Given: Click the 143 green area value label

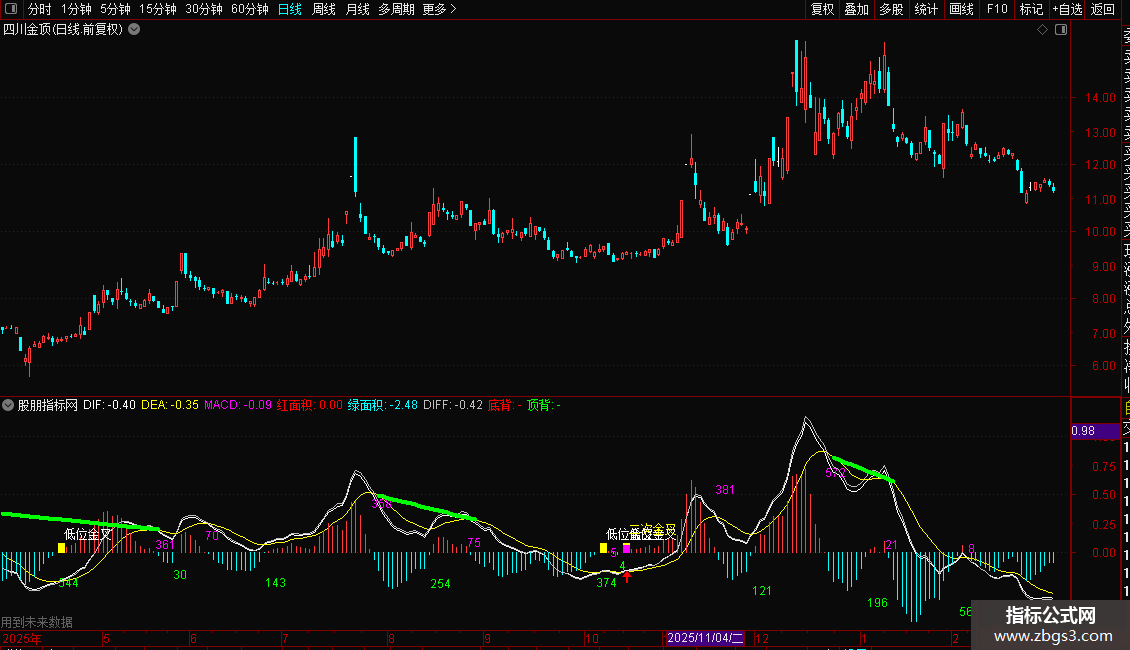Looking at the screenshot, I should click(x=275, y=582).
